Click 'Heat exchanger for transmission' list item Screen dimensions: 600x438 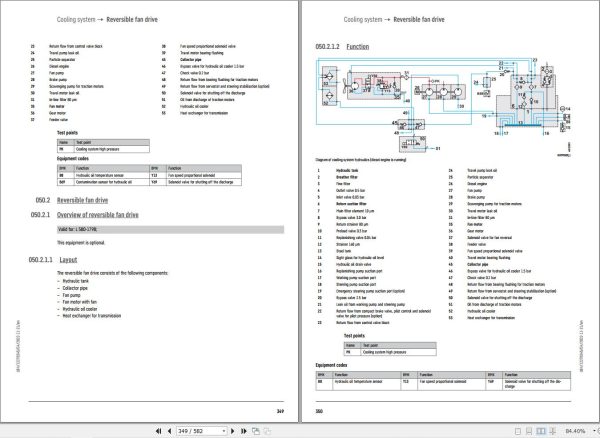tap(92, 316)
